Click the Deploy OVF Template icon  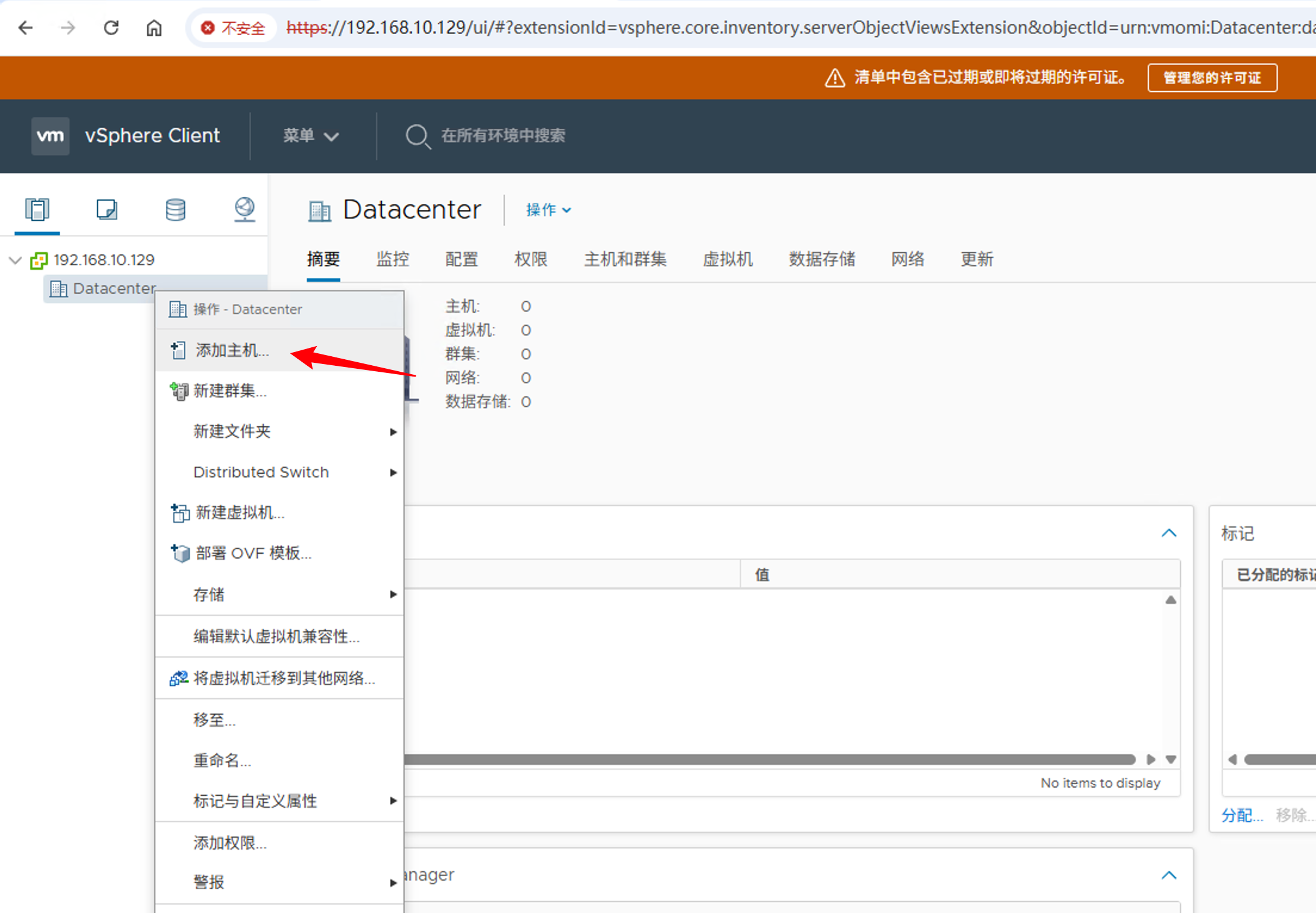click(180, 553)
